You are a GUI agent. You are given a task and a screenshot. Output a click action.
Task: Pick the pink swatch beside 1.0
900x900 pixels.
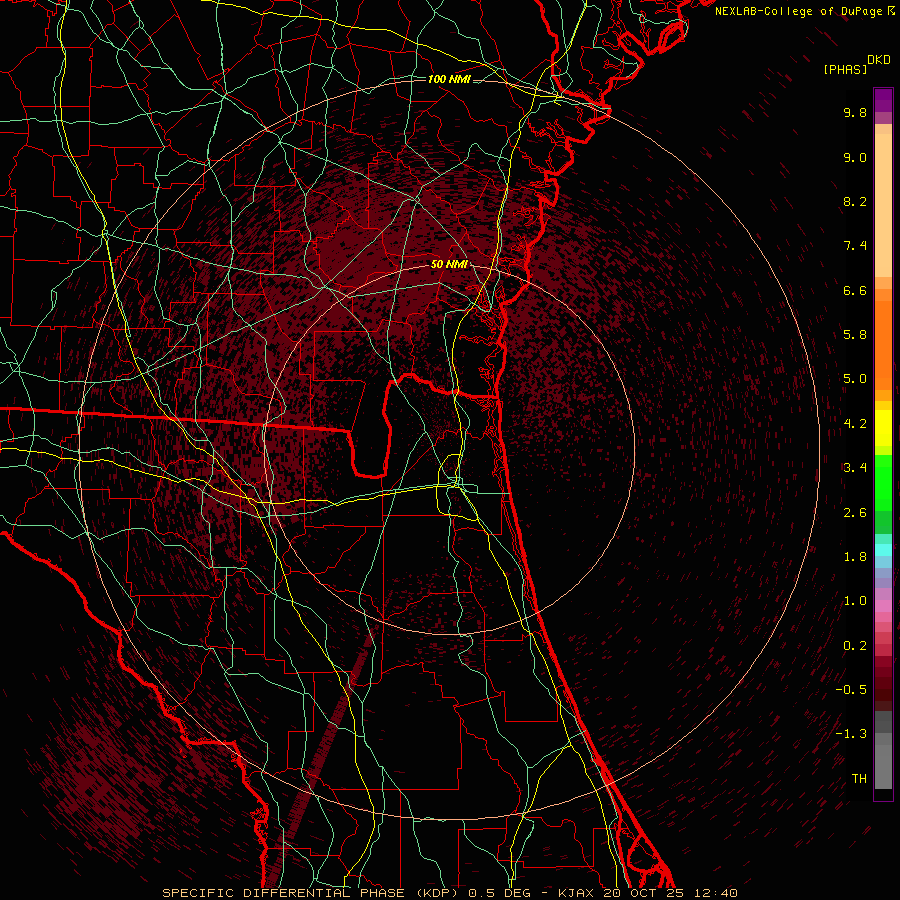(x=883, y=606)
